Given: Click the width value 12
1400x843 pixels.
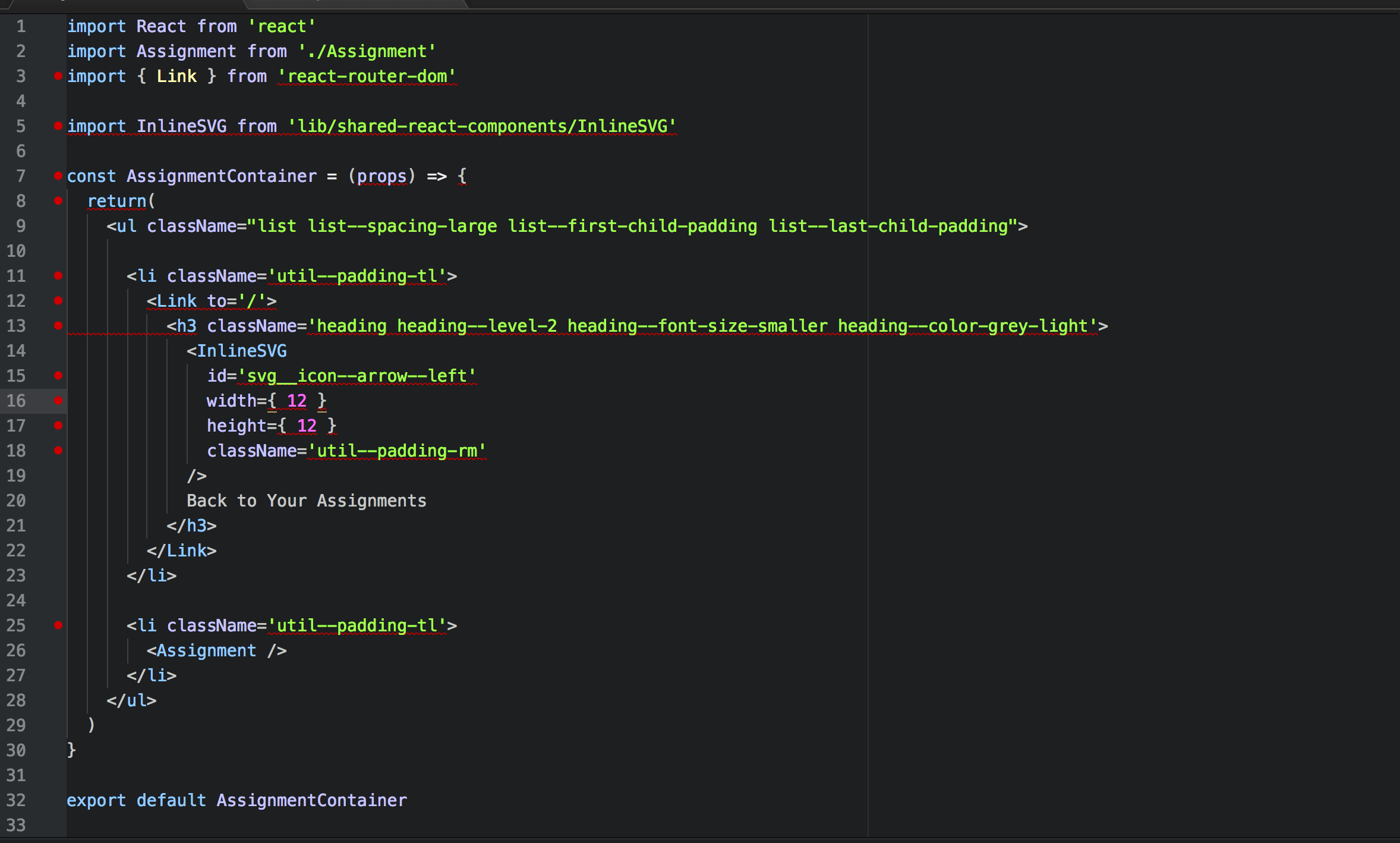Looking at the screenshot, I should tap(297, 401).
